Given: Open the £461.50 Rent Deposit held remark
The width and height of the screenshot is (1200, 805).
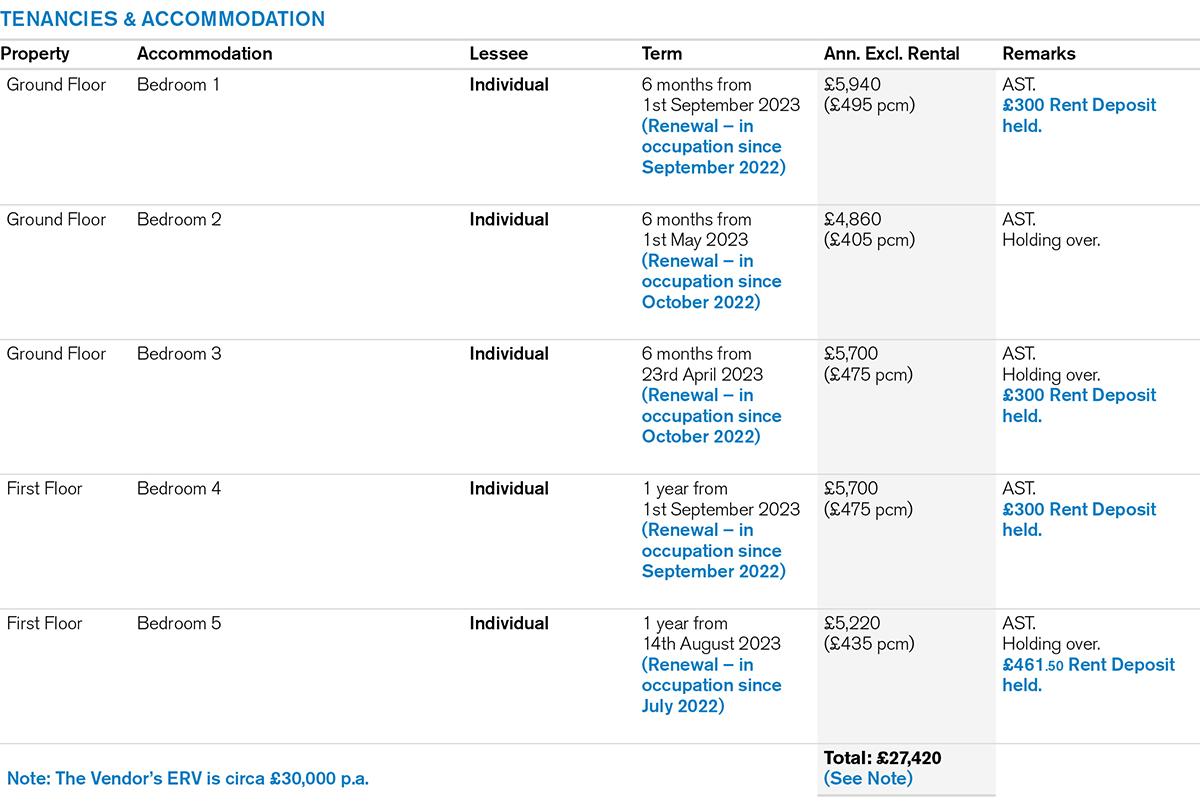Looking at the screenshot, I should [1088, 675].
